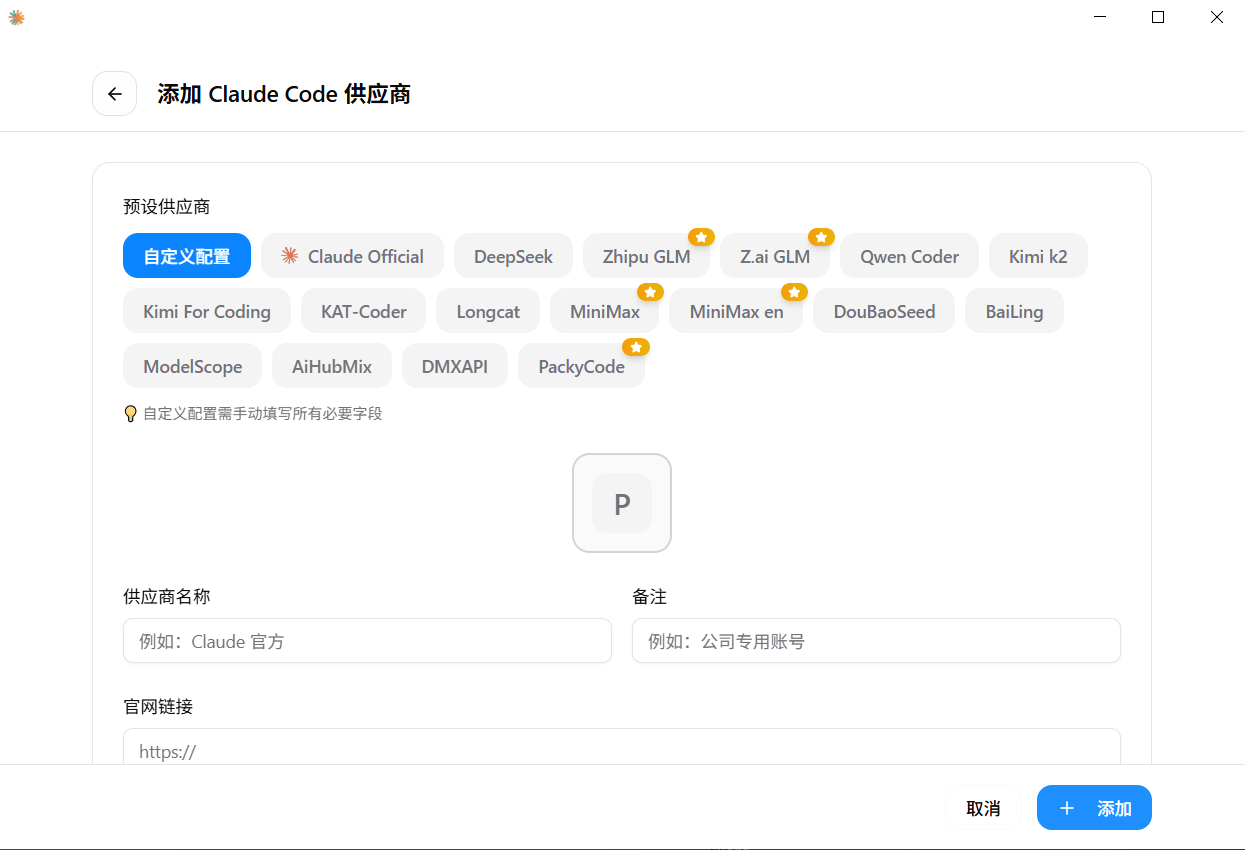Select the Longcat preset
1245x850 pixels.
click(488, 311)
